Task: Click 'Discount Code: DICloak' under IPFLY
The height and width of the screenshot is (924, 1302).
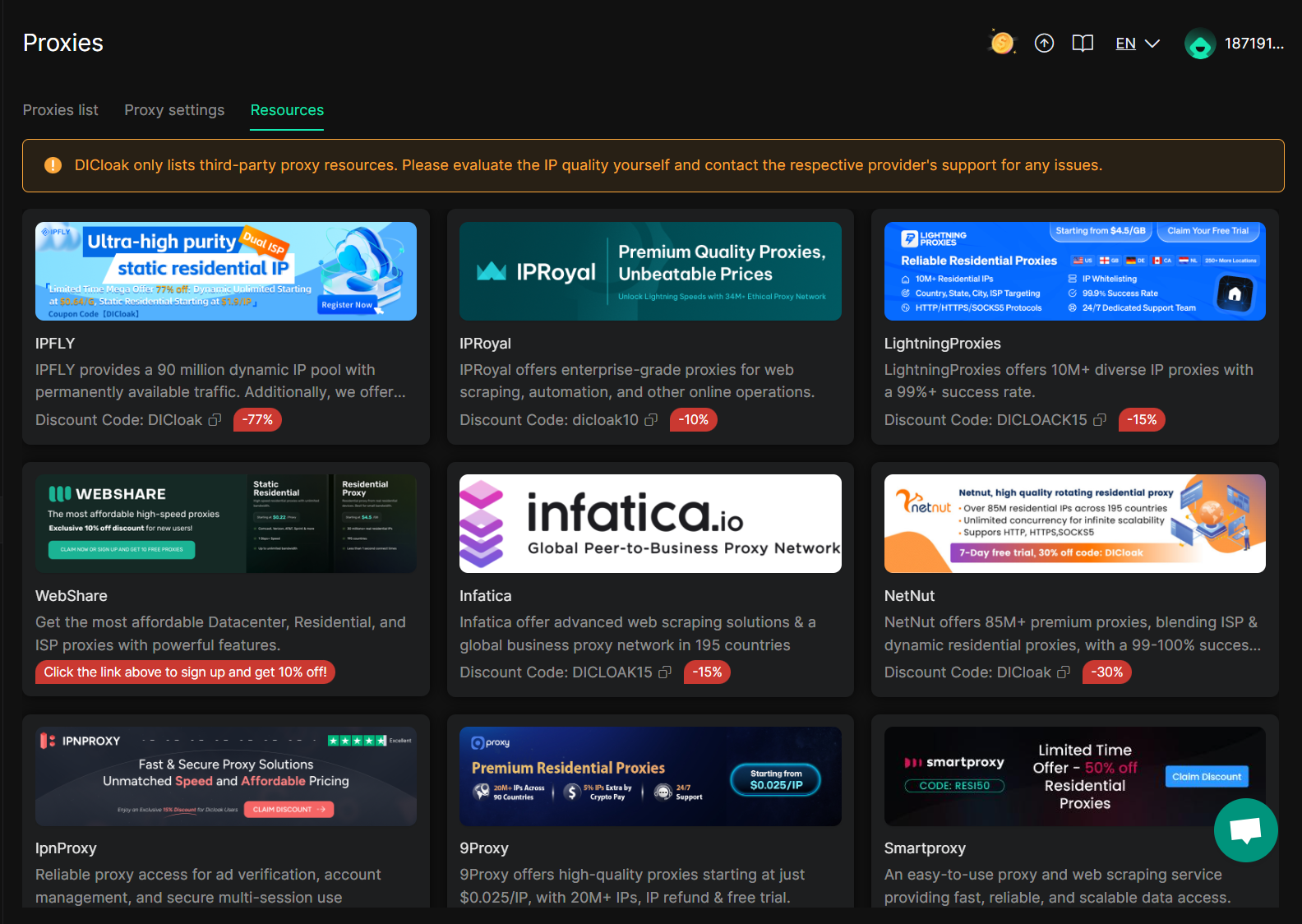Action: click(118, 420)
